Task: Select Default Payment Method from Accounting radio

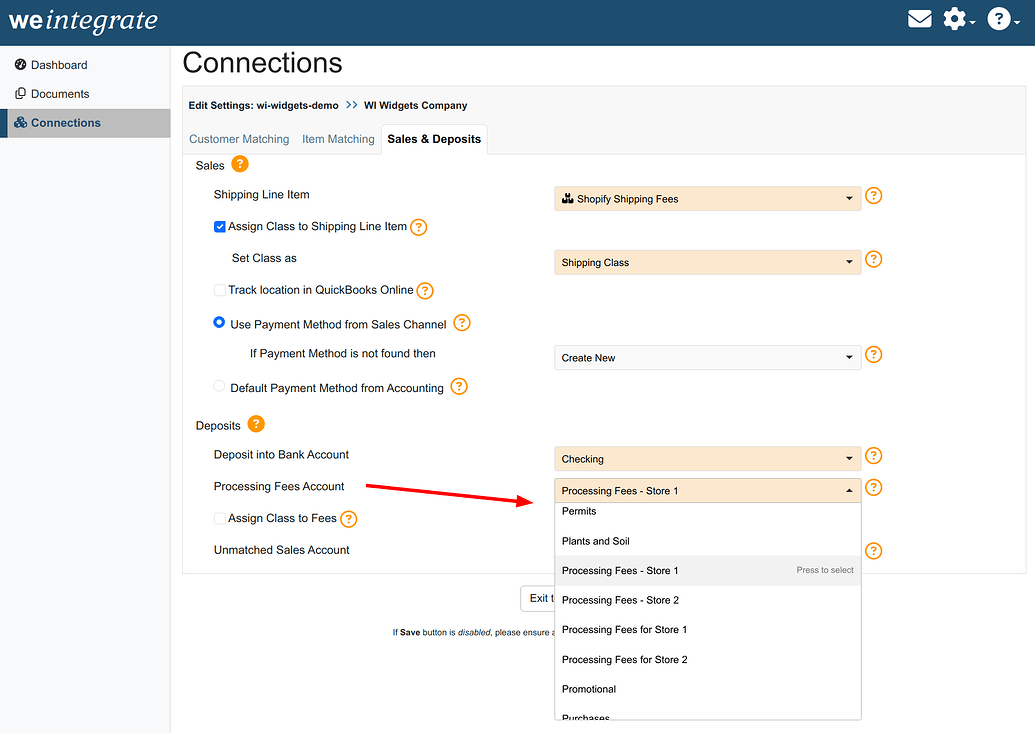Action: tap(220, 386)
